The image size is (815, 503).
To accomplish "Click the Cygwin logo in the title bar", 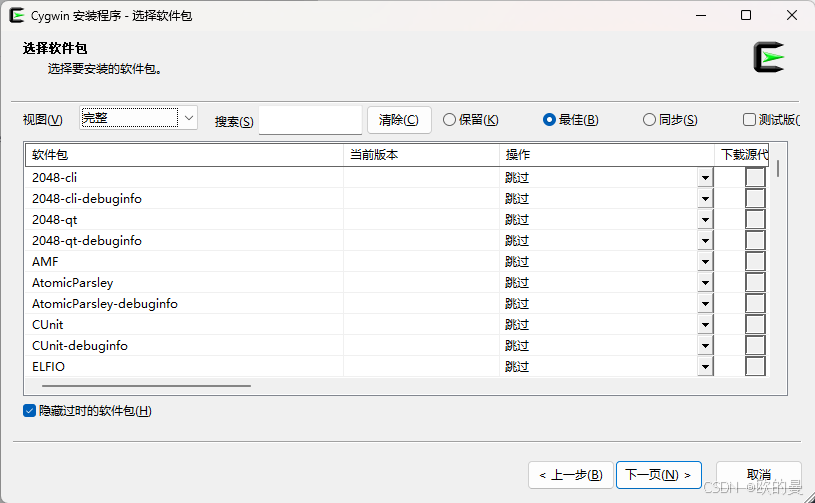I will point(17,15).
